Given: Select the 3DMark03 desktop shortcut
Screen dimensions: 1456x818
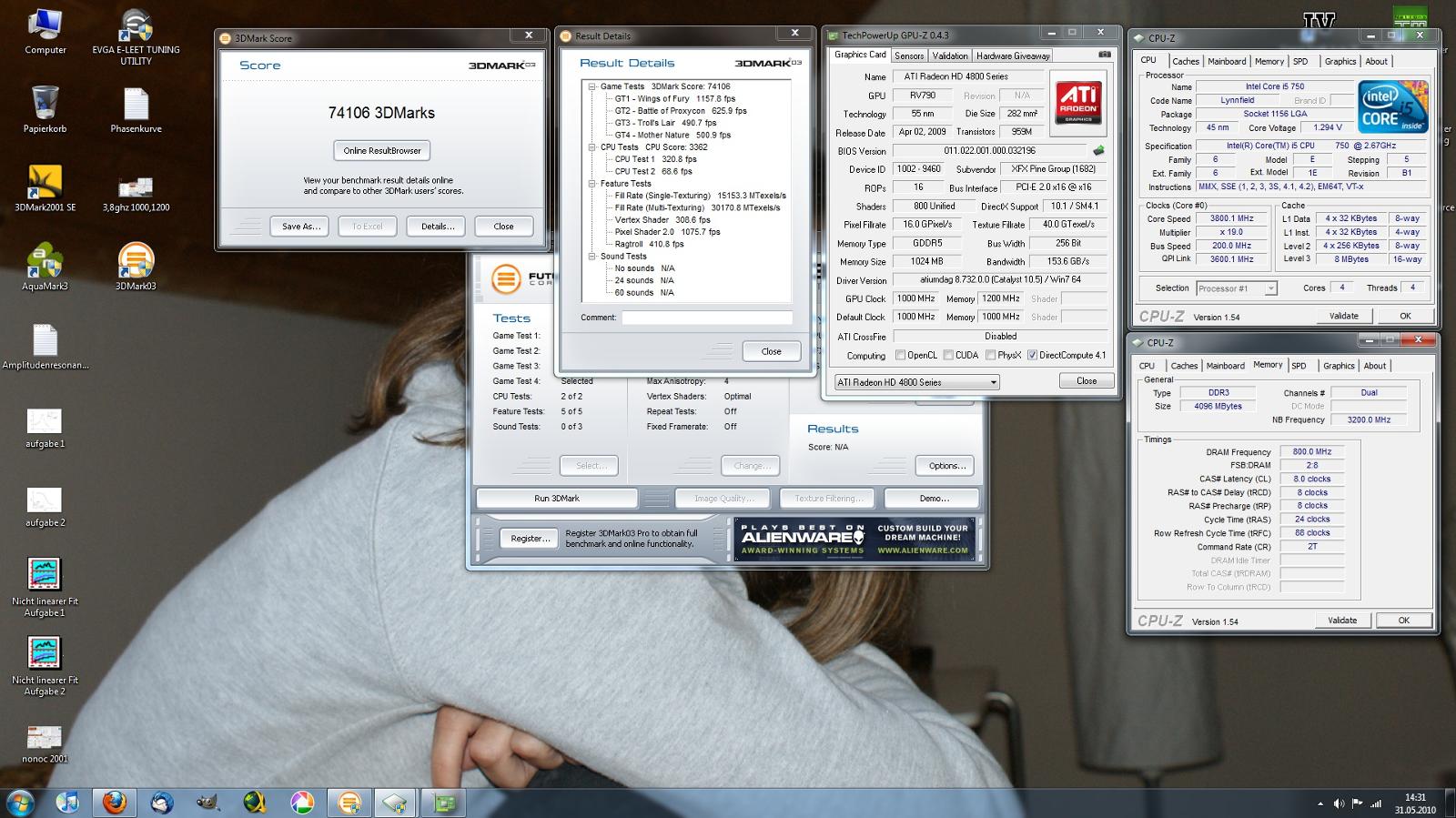Looking at the screenshot, I should (x=136, y=268).
